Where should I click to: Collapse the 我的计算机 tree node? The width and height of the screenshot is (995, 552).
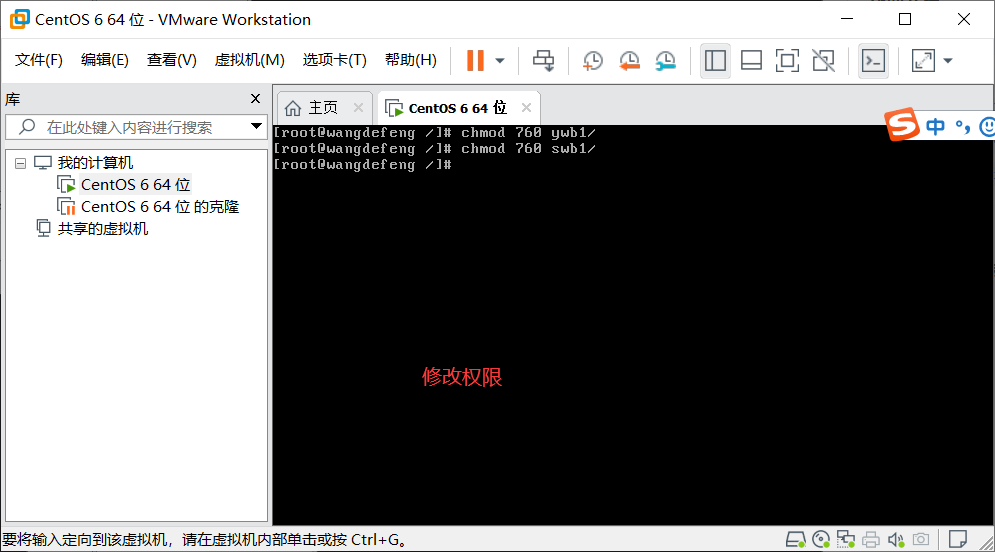point(20,163)
